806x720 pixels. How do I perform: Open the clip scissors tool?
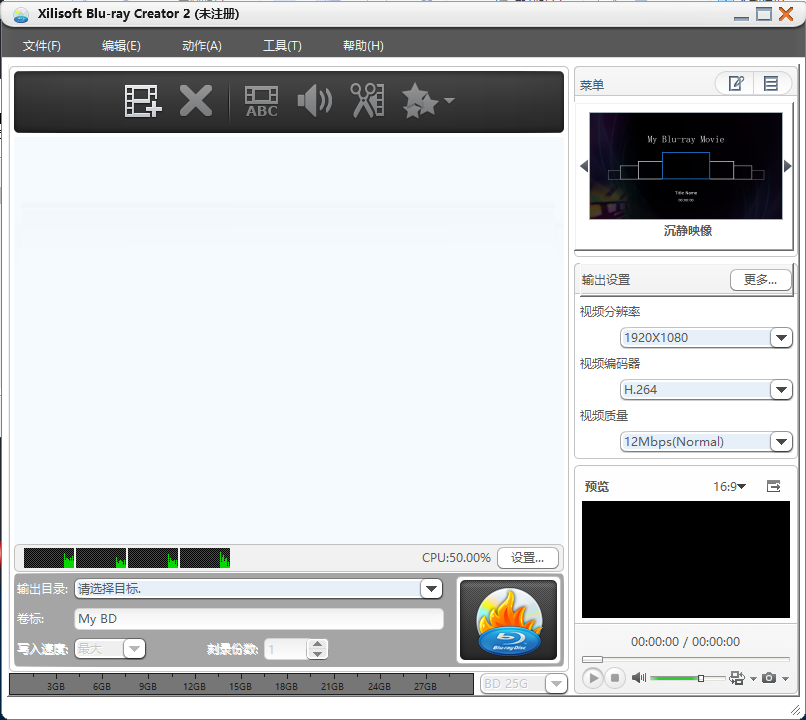tap(367, 101)
